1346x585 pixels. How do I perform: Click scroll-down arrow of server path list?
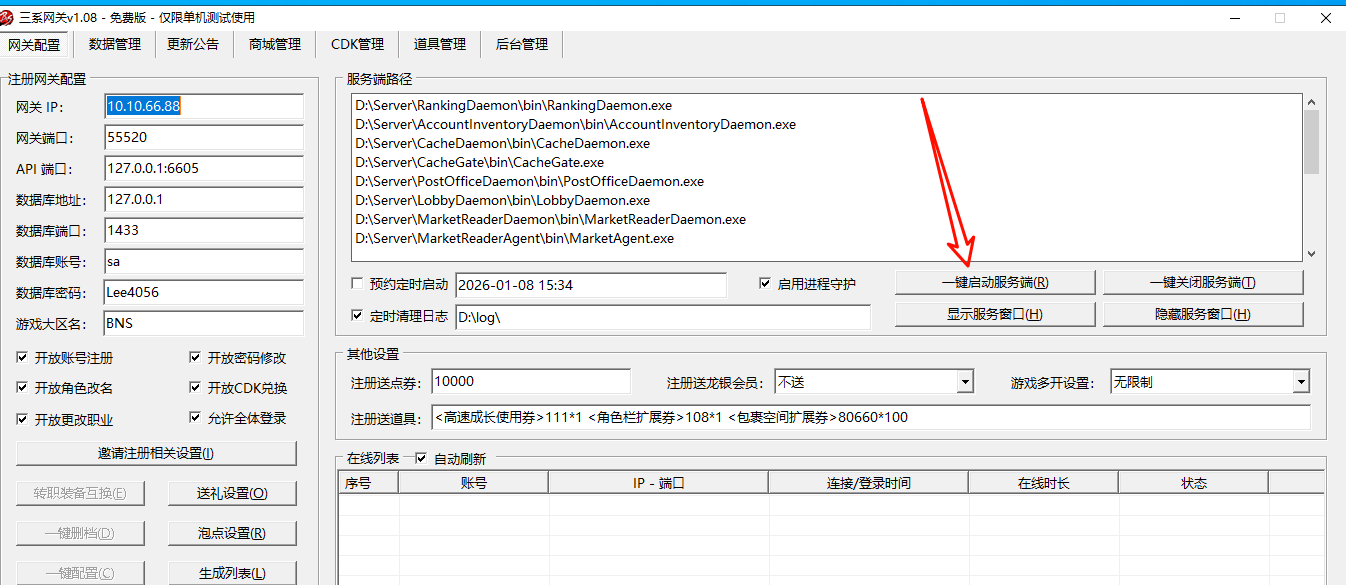click(1311, 254)
